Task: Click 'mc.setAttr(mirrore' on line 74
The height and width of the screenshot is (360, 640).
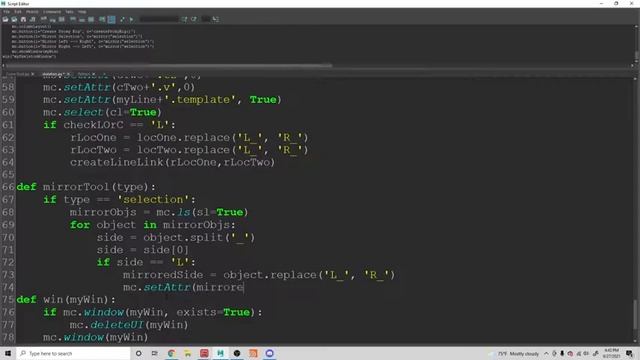Action: pyautogui.click(x=183, y=287)
